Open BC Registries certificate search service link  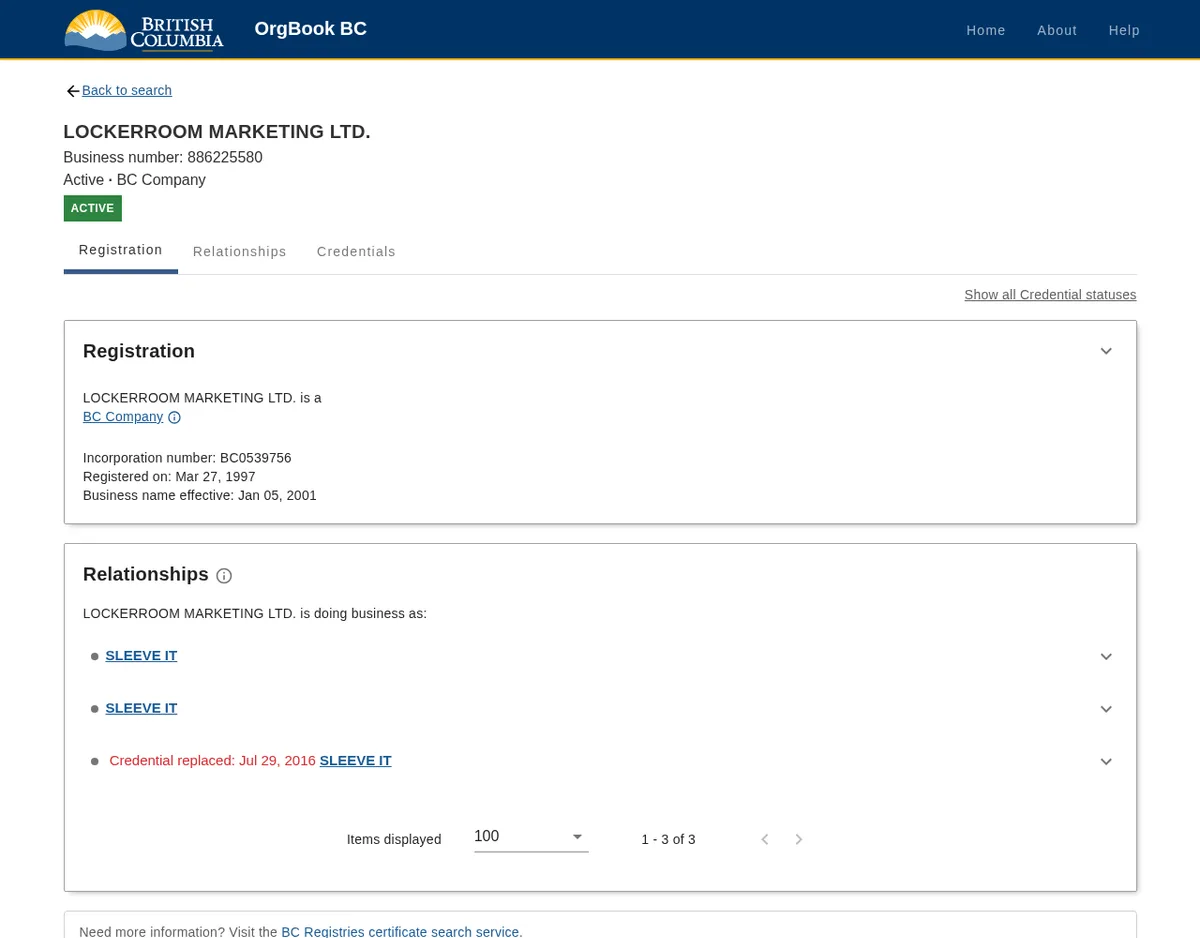point(400,932)
